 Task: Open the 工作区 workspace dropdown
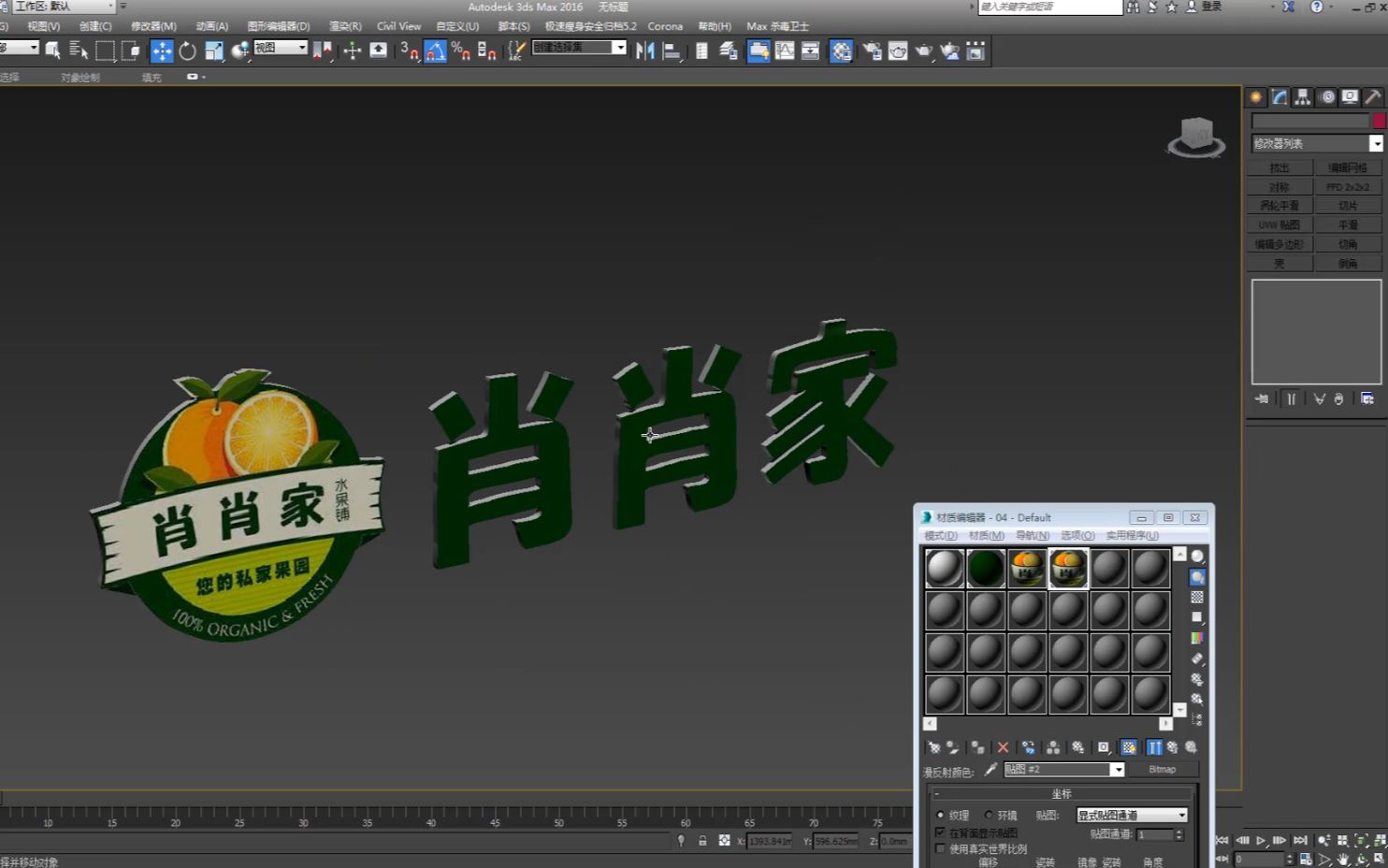click(64, 7)
